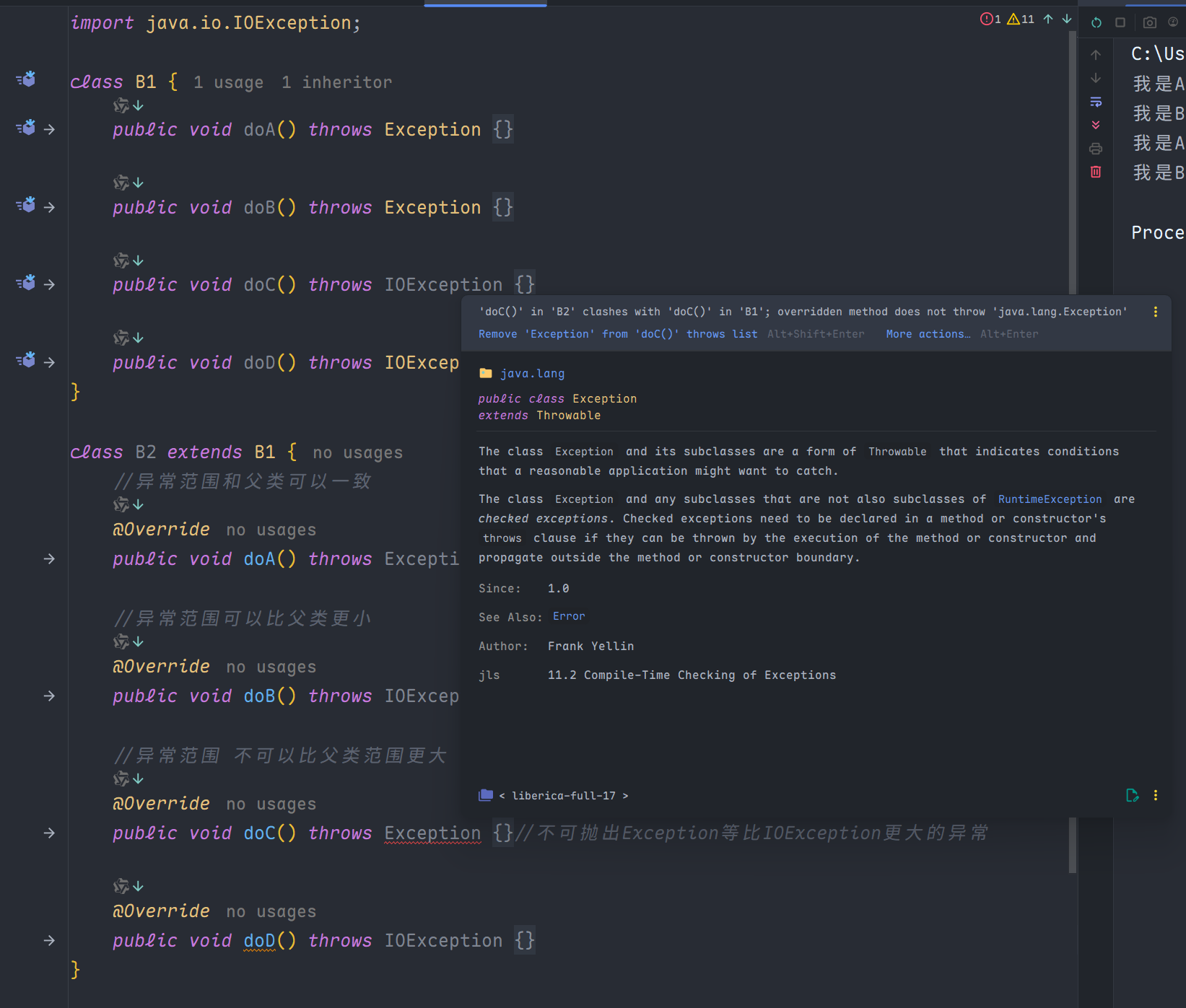Click 'no usages' hint beside class B2
The height and width of the screenshot is (1008, 1186).
click(x=357, y=453)
